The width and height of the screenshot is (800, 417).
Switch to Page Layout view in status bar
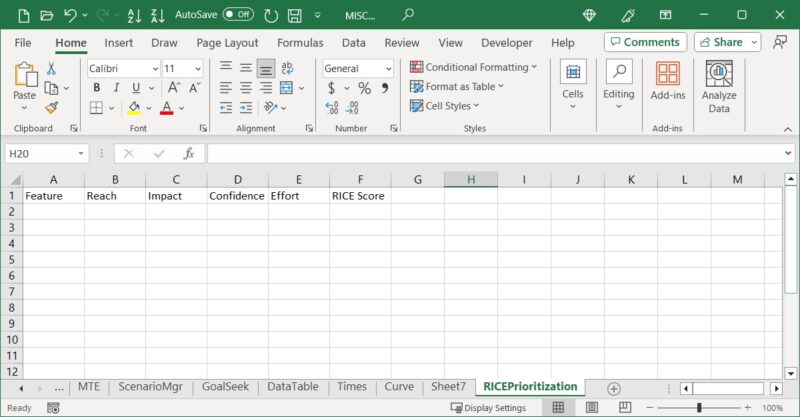click(592, 407)
